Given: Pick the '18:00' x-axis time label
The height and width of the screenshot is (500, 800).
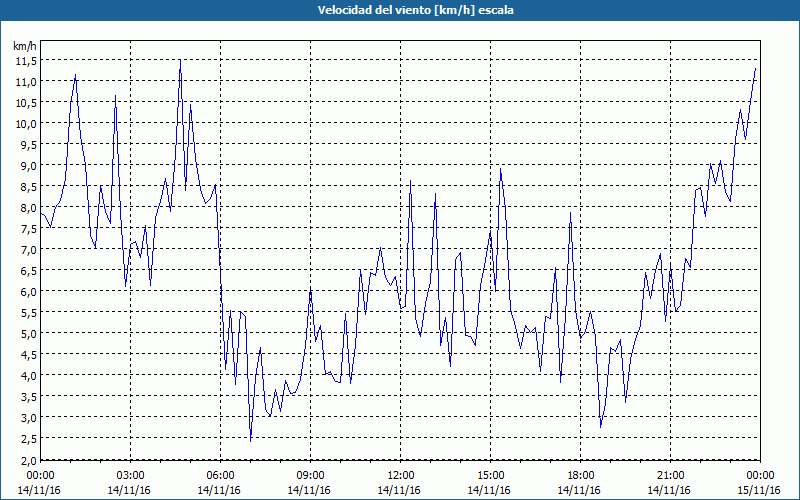Looking at the screenshot, I should (x=580, y=476).
